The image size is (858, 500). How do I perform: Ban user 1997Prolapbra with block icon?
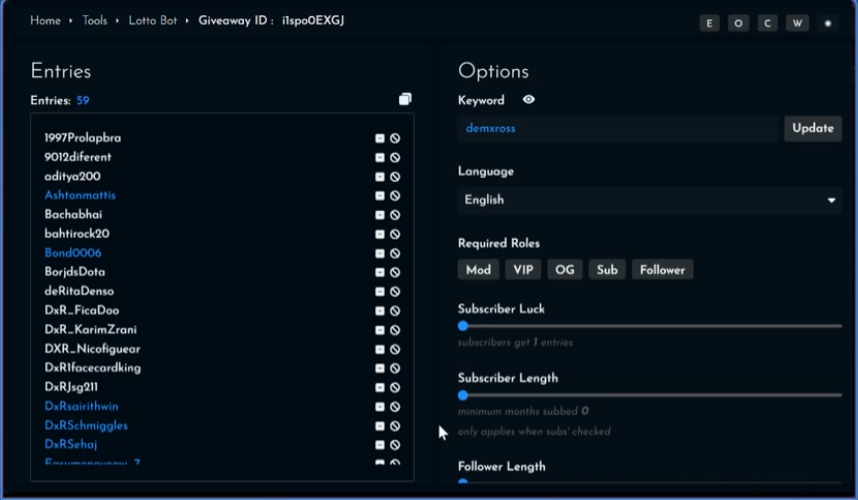[395, 138]
